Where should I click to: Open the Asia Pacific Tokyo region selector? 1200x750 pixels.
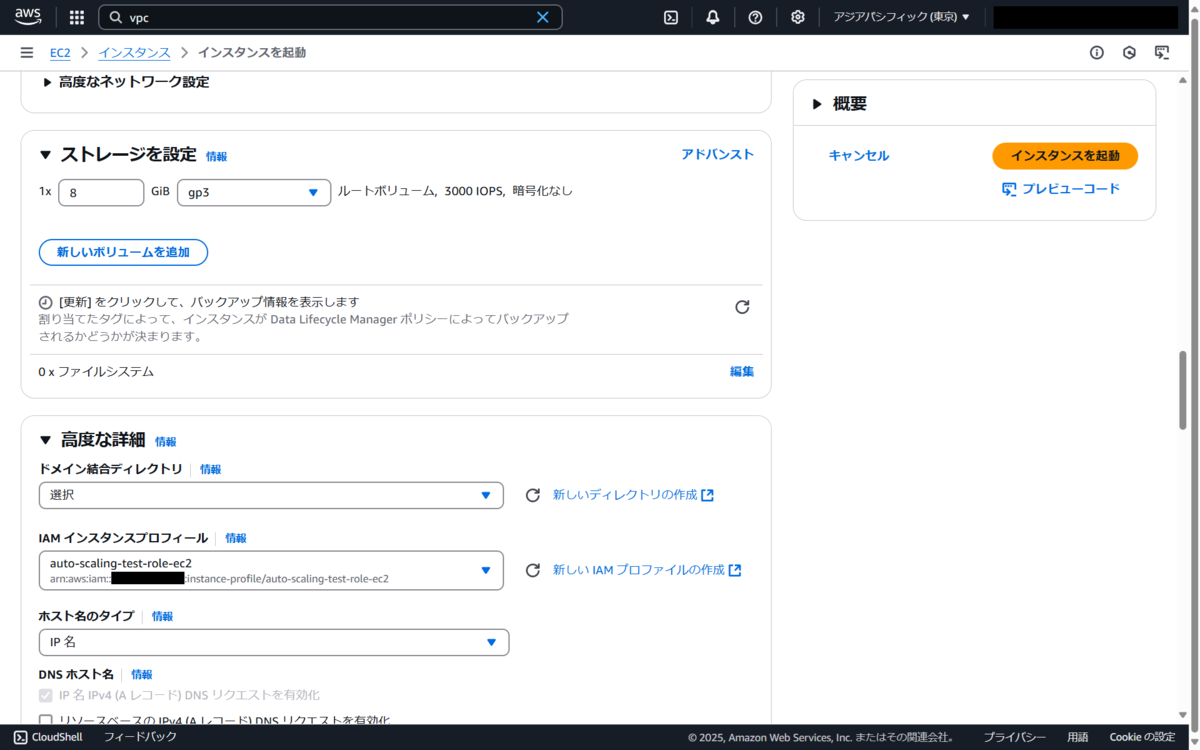(x=901, y=17)
